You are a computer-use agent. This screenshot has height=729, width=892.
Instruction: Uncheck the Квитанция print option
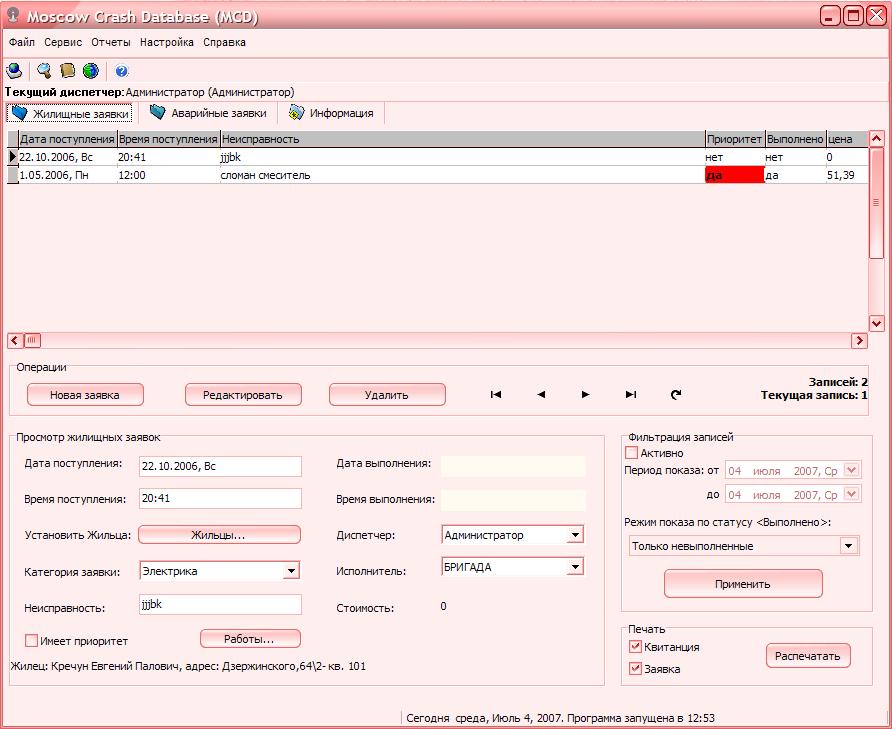point(635,646)
